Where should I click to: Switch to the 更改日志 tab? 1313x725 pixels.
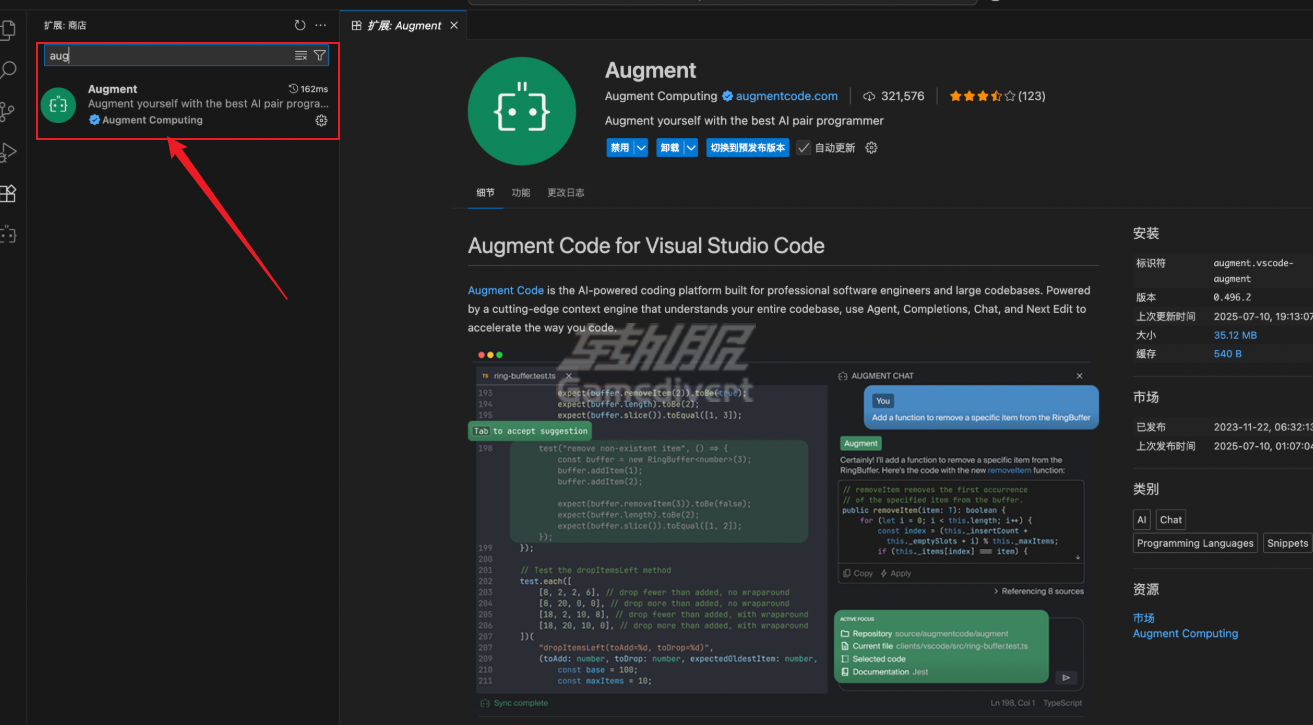[x=566, y=192]
